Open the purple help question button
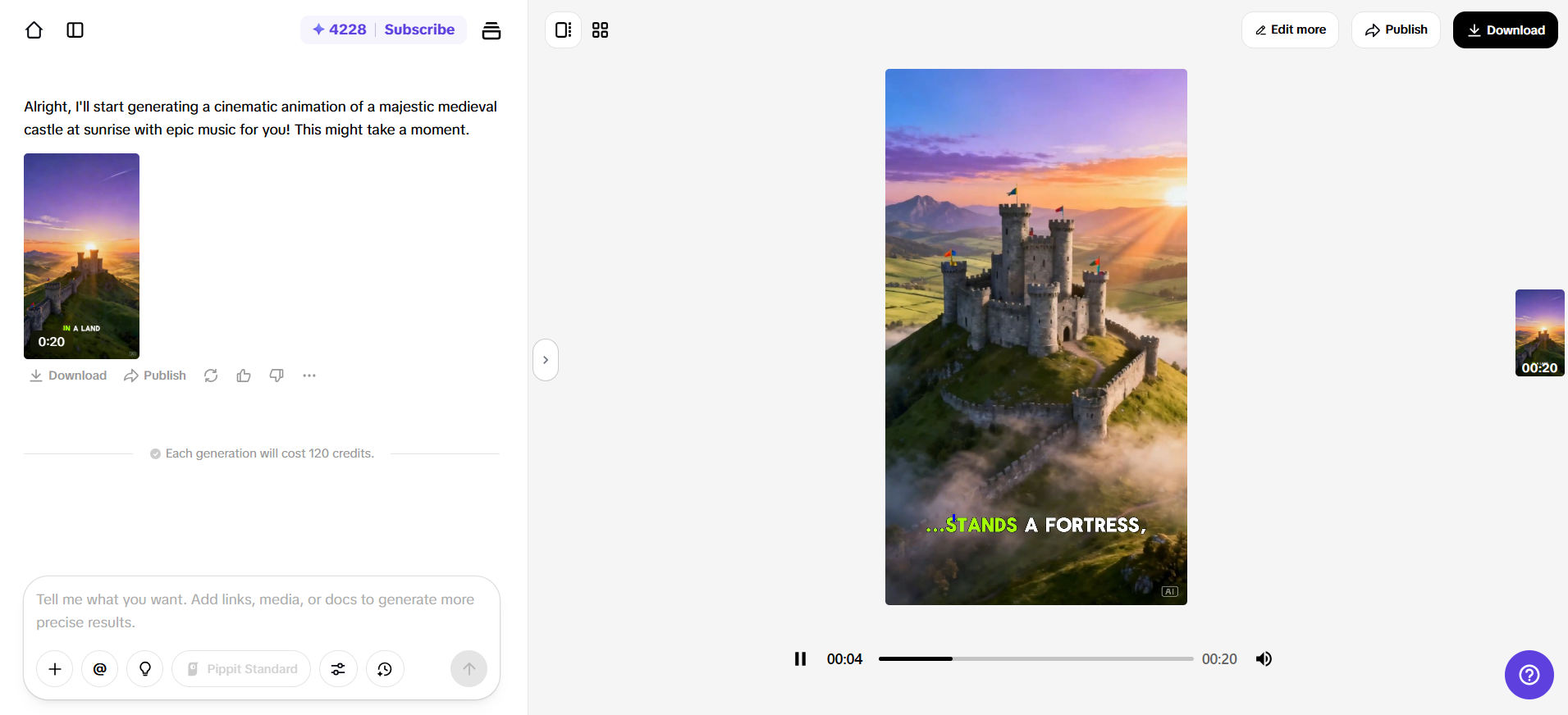 1529,675
